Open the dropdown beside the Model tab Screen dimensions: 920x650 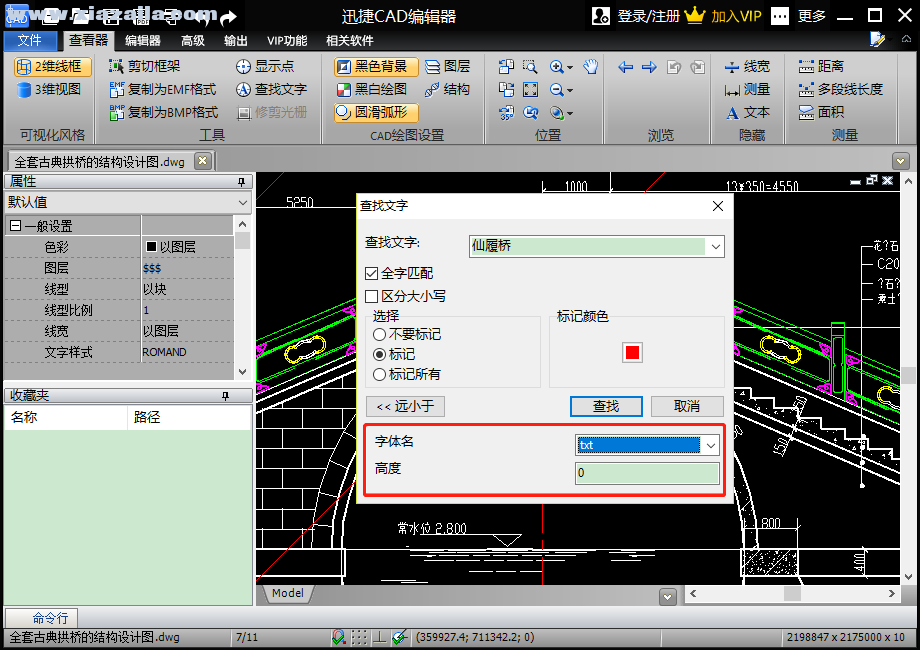[x=668, y=597]
